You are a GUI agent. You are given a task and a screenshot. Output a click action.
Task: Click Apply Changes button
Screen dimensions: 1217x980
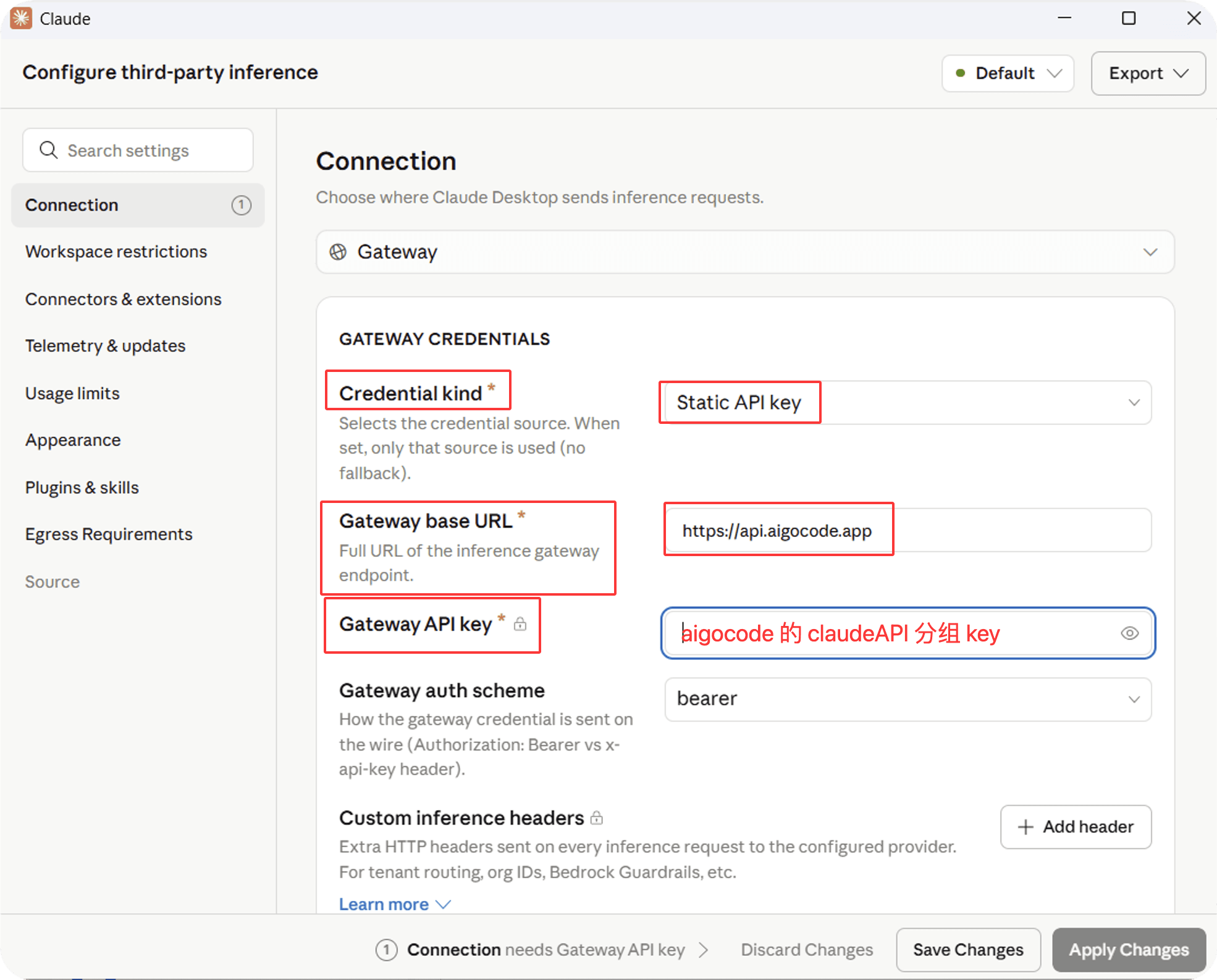point(1129,950)
